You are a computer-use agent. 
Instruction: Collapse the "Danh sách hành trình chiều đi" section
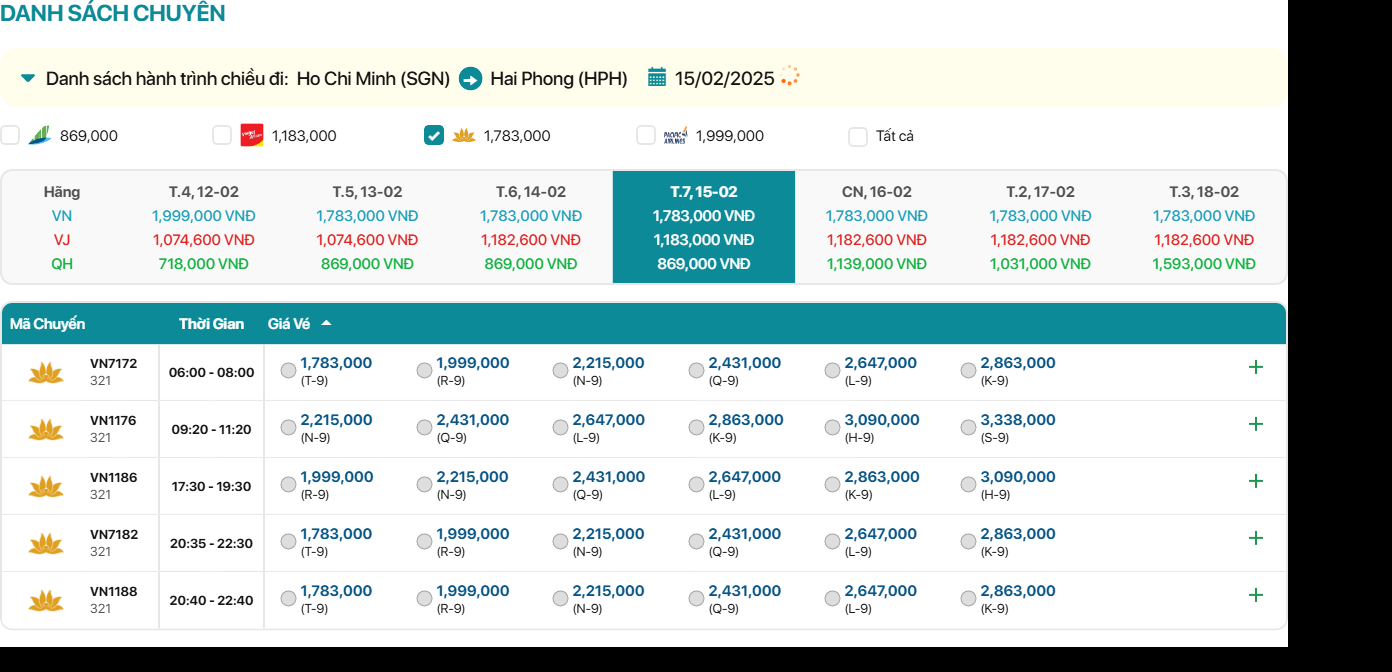click(x=28, y=78)
